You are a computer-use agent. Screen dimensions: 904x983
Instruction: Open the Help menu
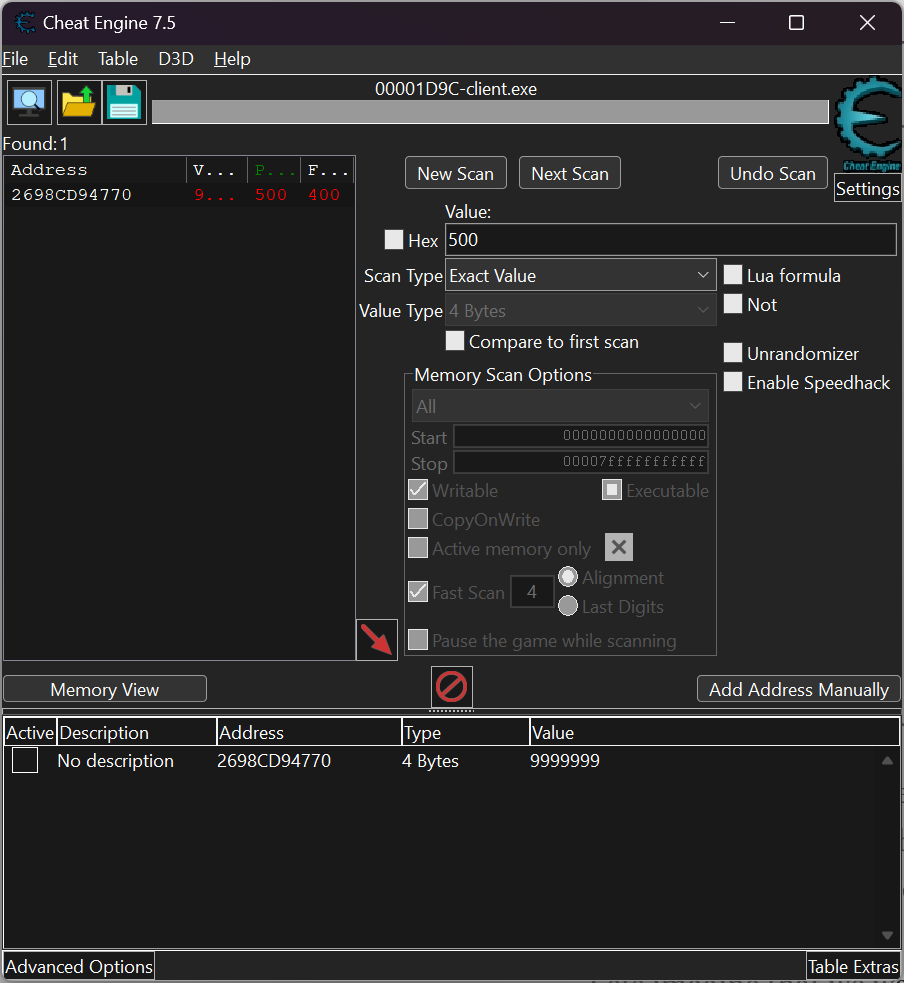tap(232, 59)
